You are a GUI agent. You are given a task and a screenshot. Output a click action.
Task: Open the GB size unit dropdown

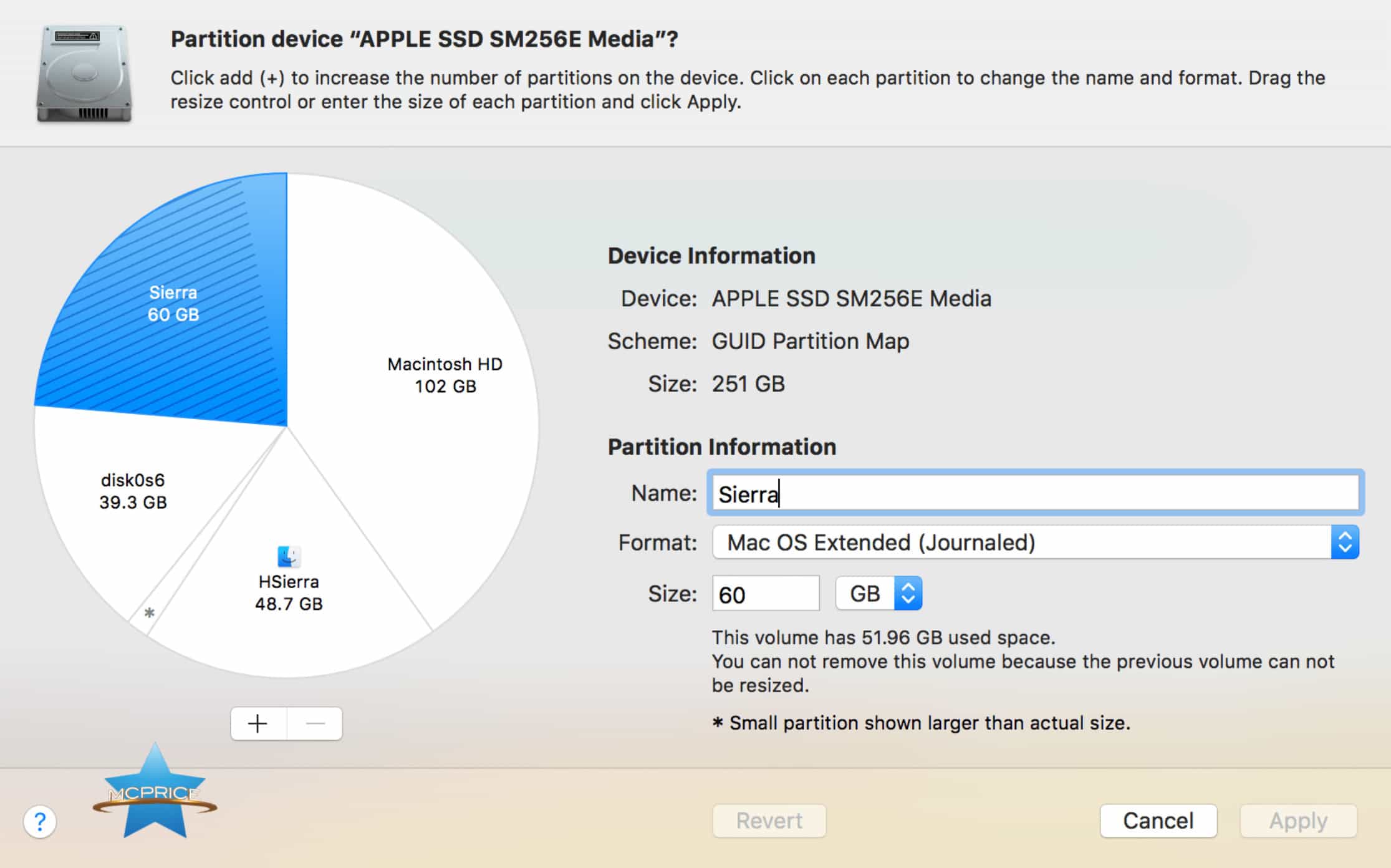coord(879,594)
